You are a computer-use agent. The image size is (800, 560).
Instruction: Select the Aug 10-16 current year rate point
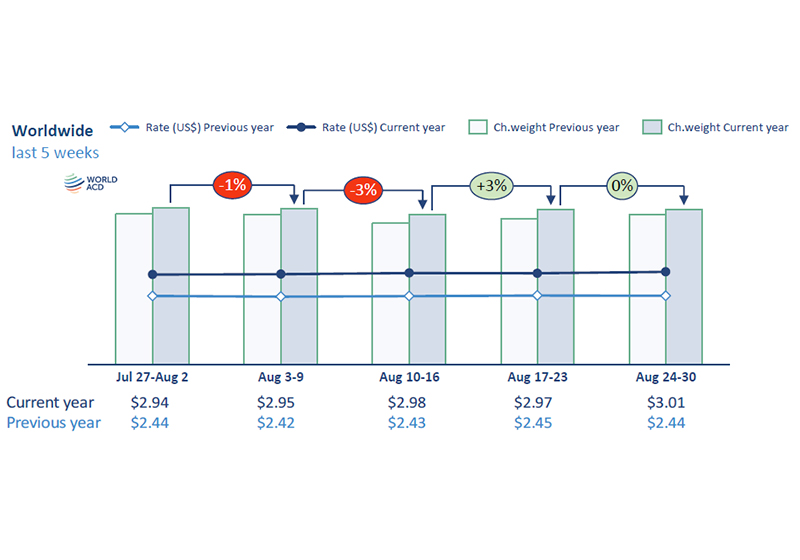point(409,273)
